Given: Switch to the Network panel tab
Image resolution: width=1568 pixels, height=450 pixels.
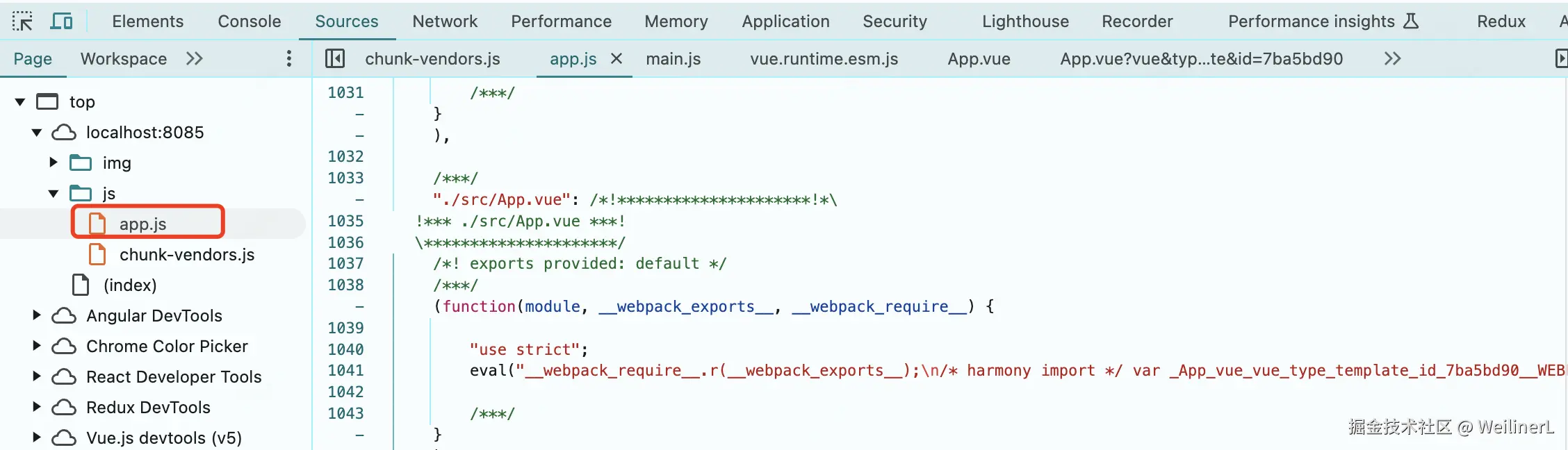Looking at the screenshot, I should (445, 22).
